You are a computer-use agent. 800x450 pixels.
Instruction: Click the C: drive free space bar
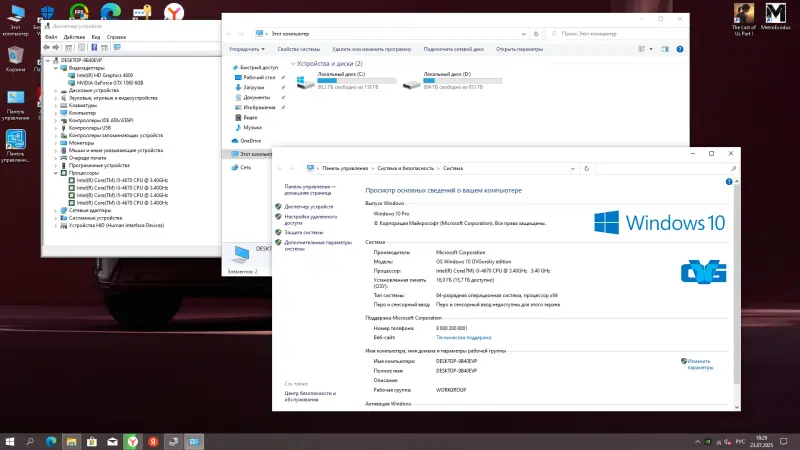click(x=357, y=81)
